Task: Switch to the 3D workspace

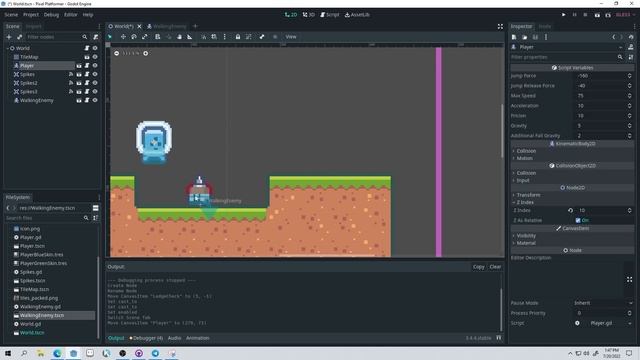Action: coord(309,15)
